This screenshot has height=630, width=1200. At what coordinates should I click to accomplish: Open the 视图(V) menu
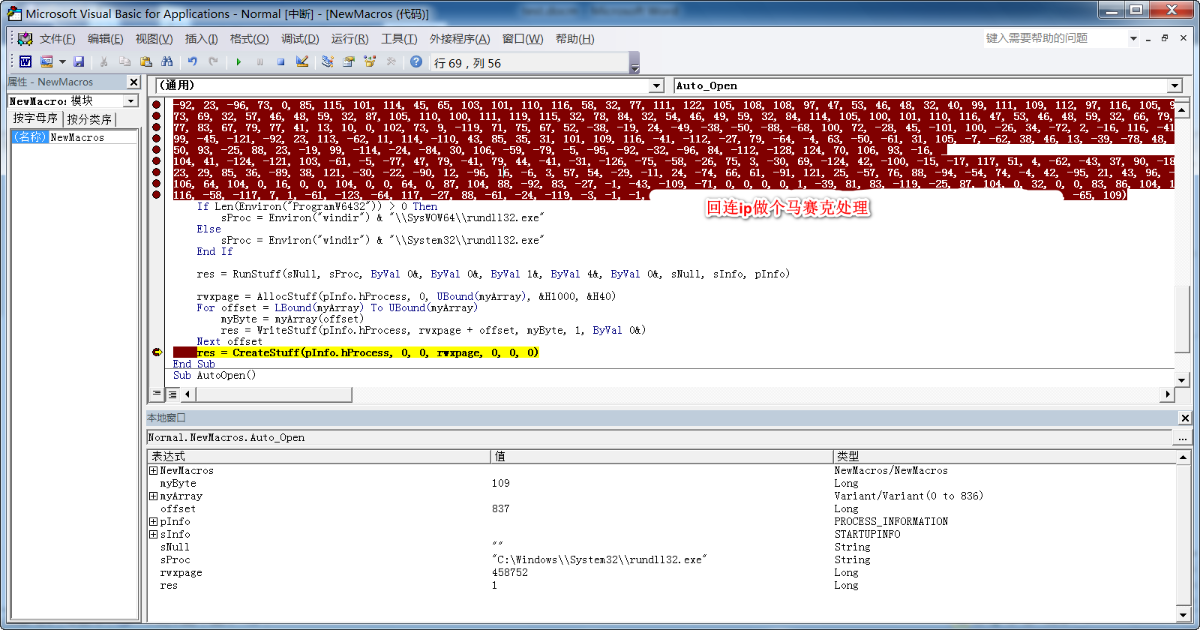(x=154, y=39)
